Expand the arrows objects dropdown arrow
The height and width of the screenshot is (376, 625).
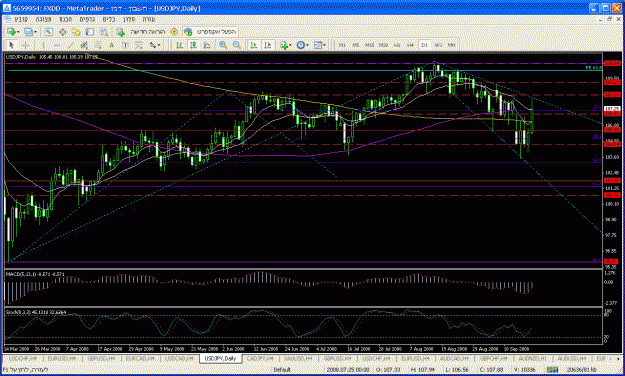tap(159, 45)
